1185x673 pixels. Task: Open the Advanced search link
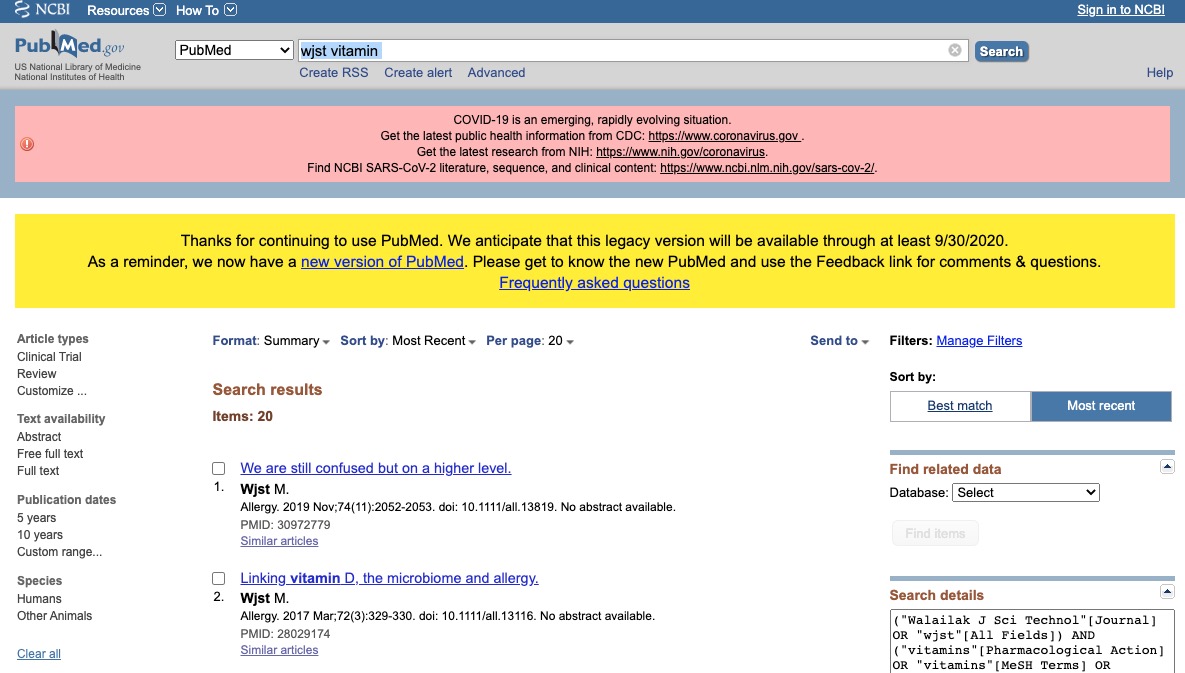coord(496,73)
